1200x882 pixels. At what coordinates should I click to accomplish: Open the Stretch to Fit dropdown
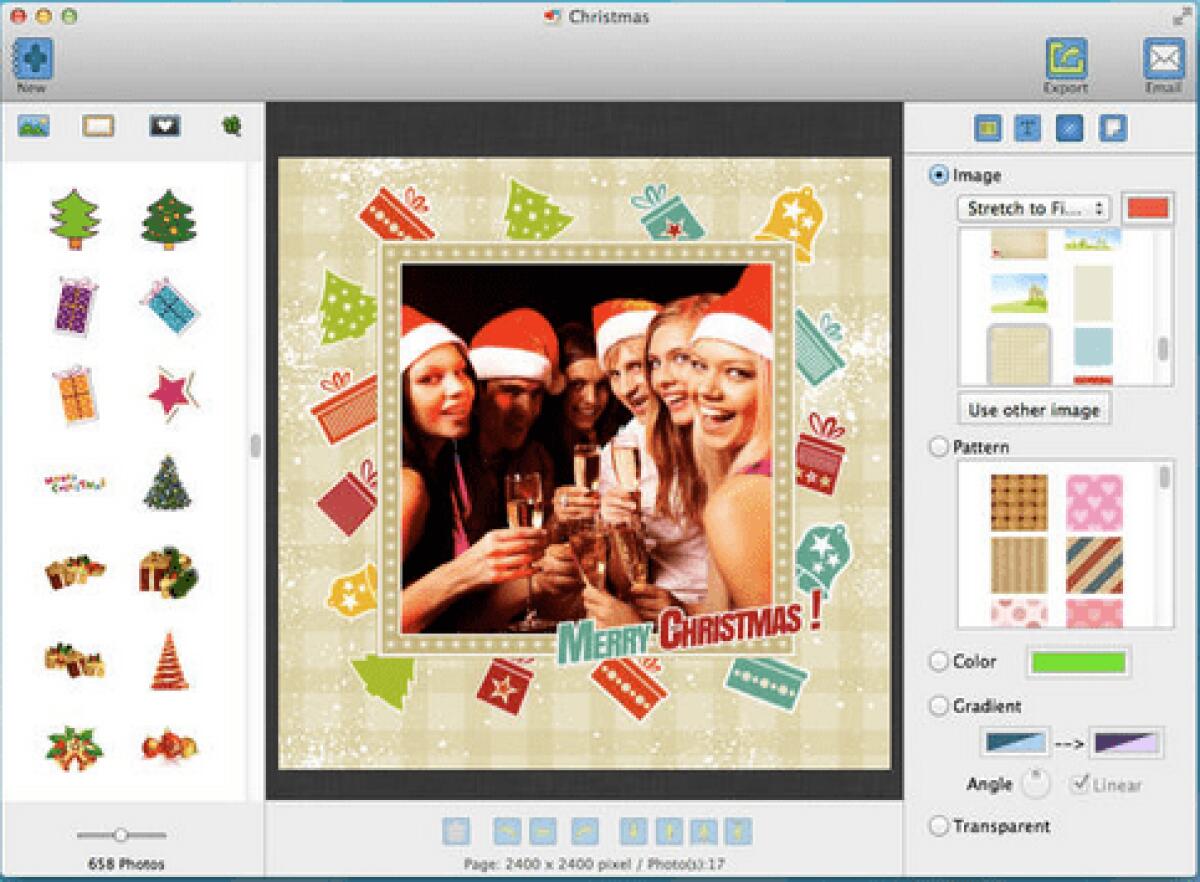[1033, 210]
